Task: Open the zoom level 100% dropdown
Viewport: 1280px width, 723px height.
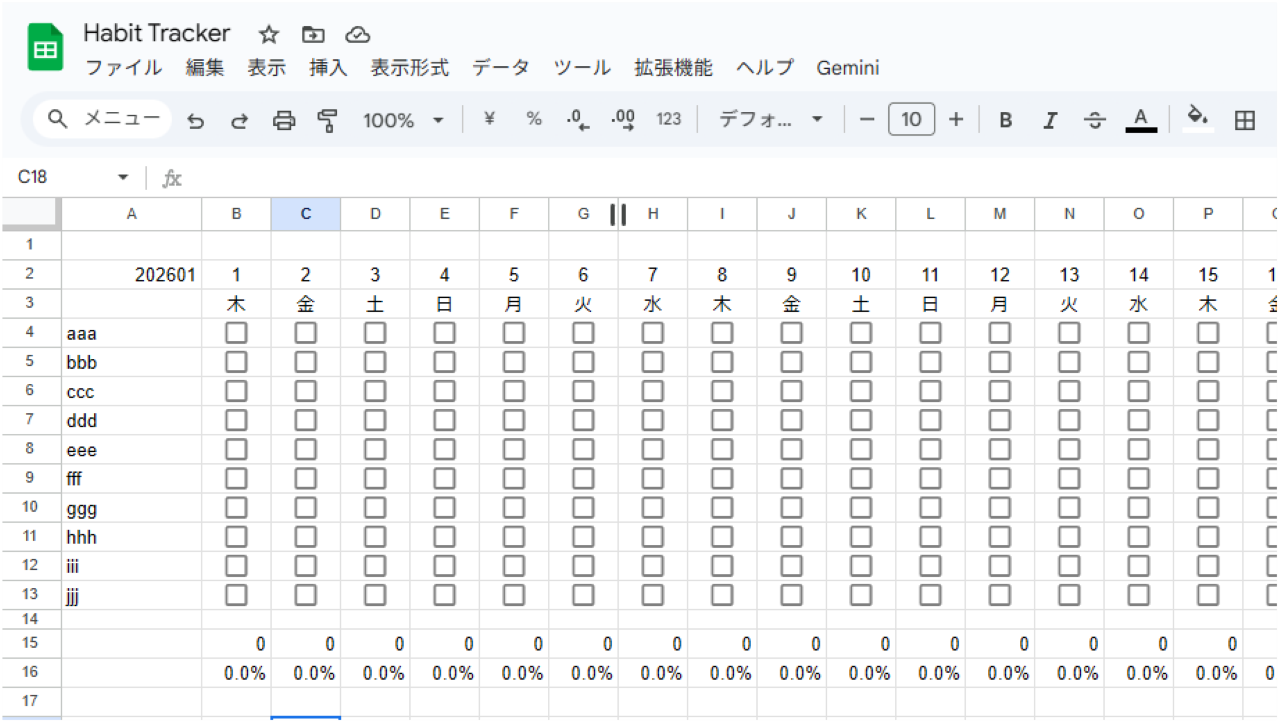Action: click(404, 119)
